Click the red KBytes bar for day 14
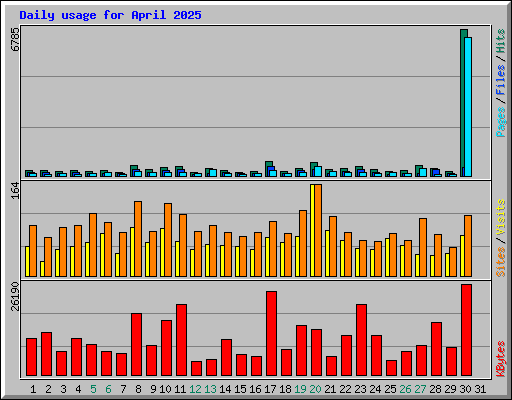This screenshot has height=400, width=512. coord(226,357)
